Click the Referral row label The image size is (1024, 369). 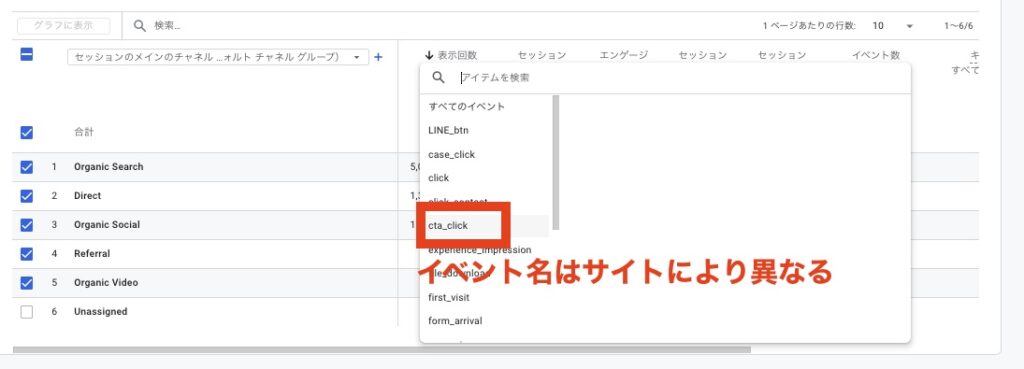(x=92, y=253)
